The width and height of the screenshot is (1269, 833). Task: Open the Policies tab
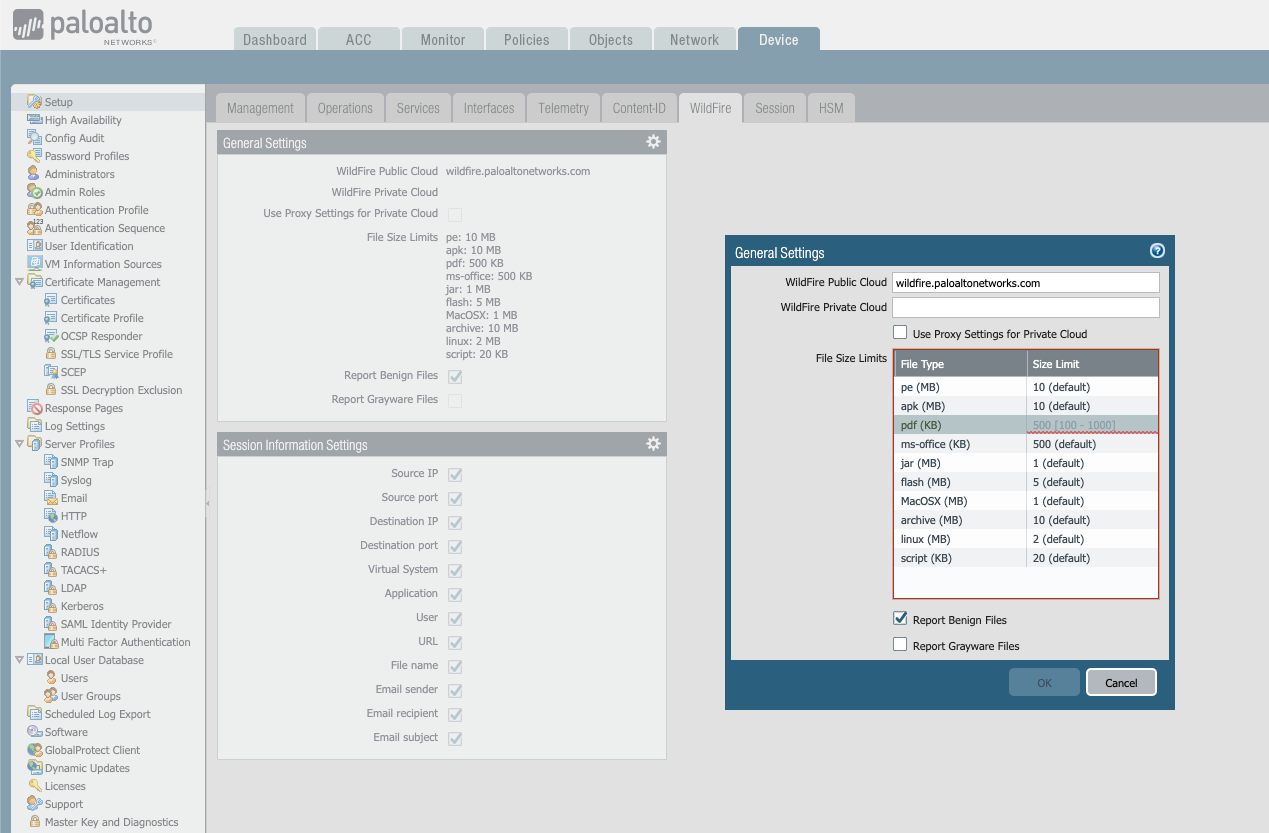click(527, 39)
